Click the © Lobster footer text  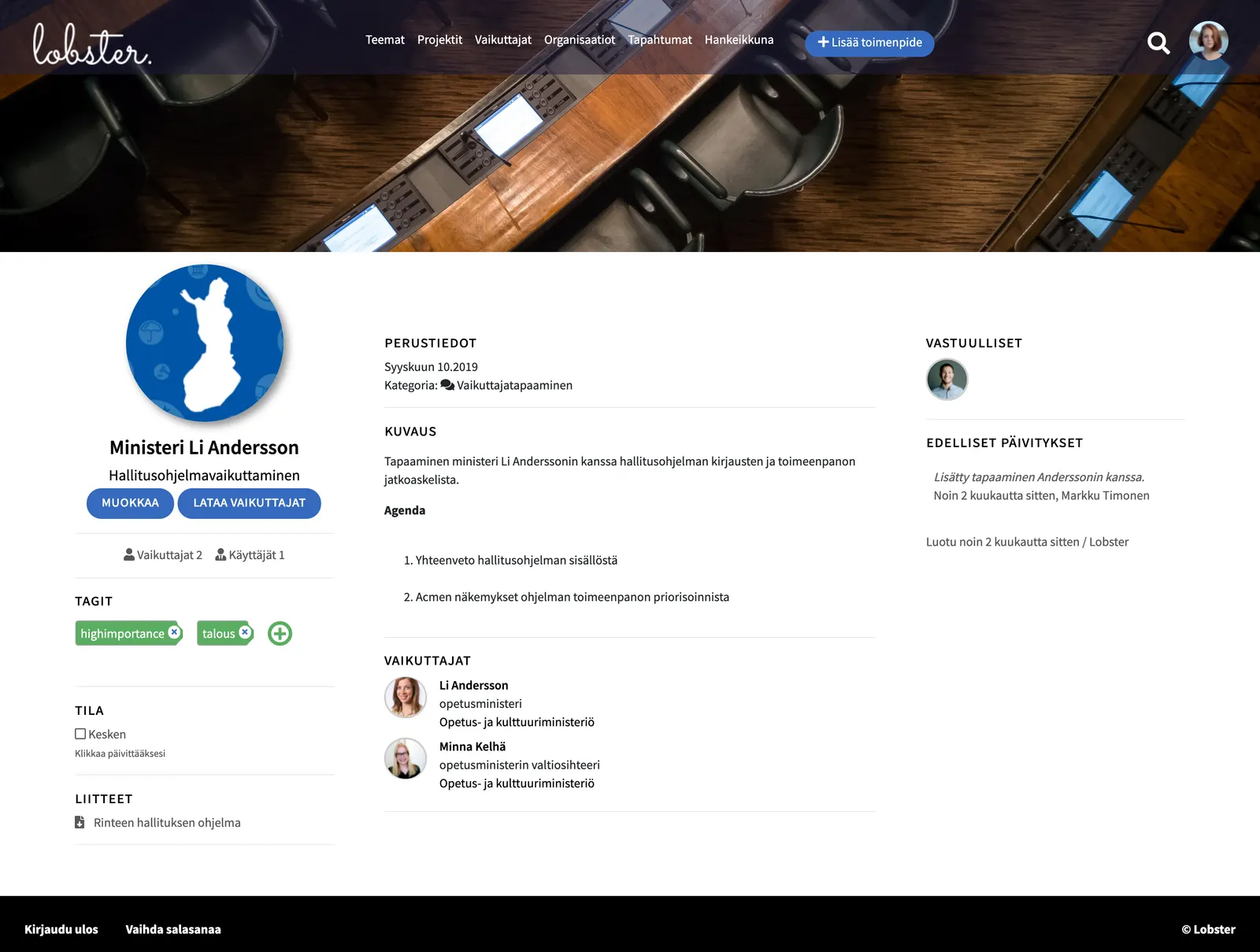click(1208, 929)
